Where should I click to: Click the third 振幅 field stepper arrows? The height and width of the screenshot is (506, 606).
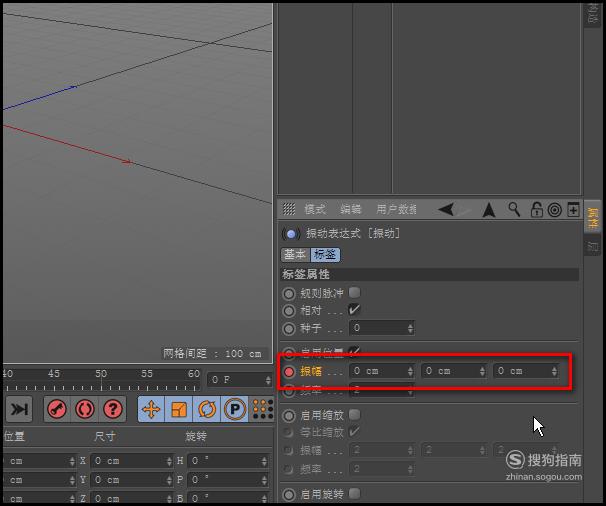click(554, 371)
